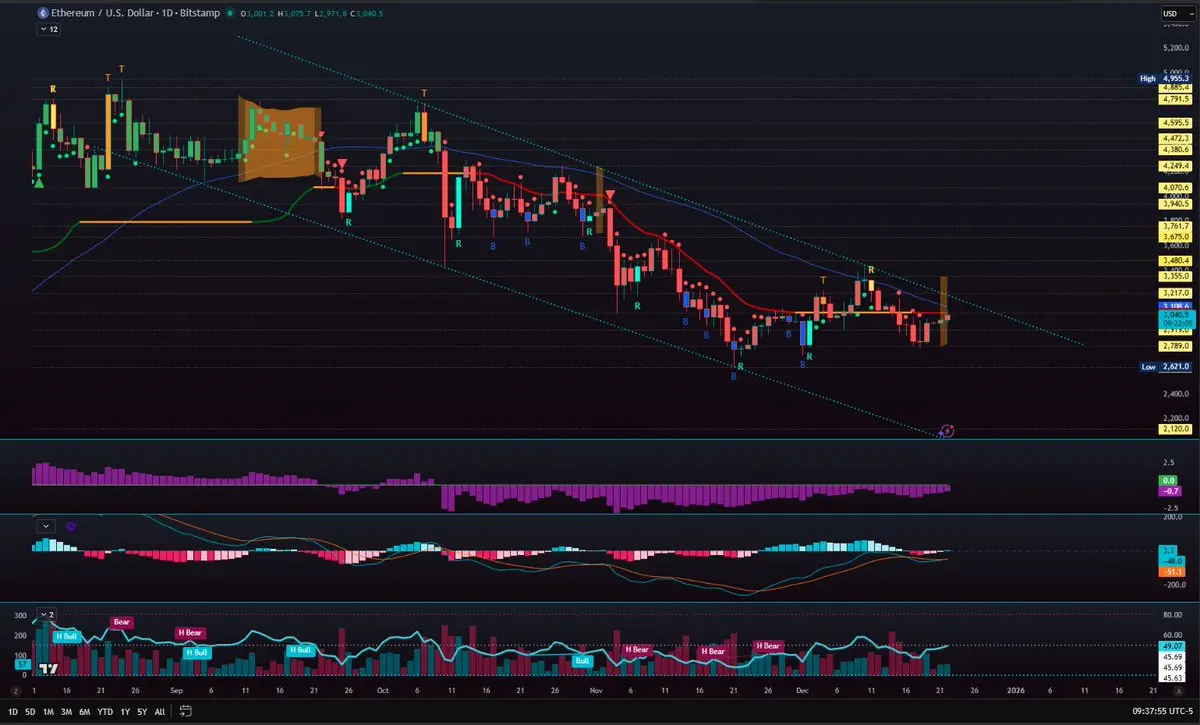Expand the bottom pane legend showing 2

coord(47,614)
